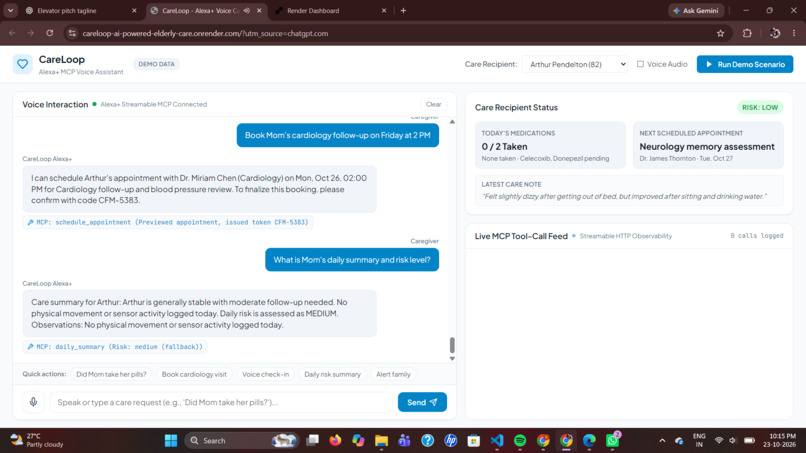This screenshot has width=806, height=453.
Task: Launch Firefox from the taskbar
Action: pyautogui.click(x=335, y=441)
